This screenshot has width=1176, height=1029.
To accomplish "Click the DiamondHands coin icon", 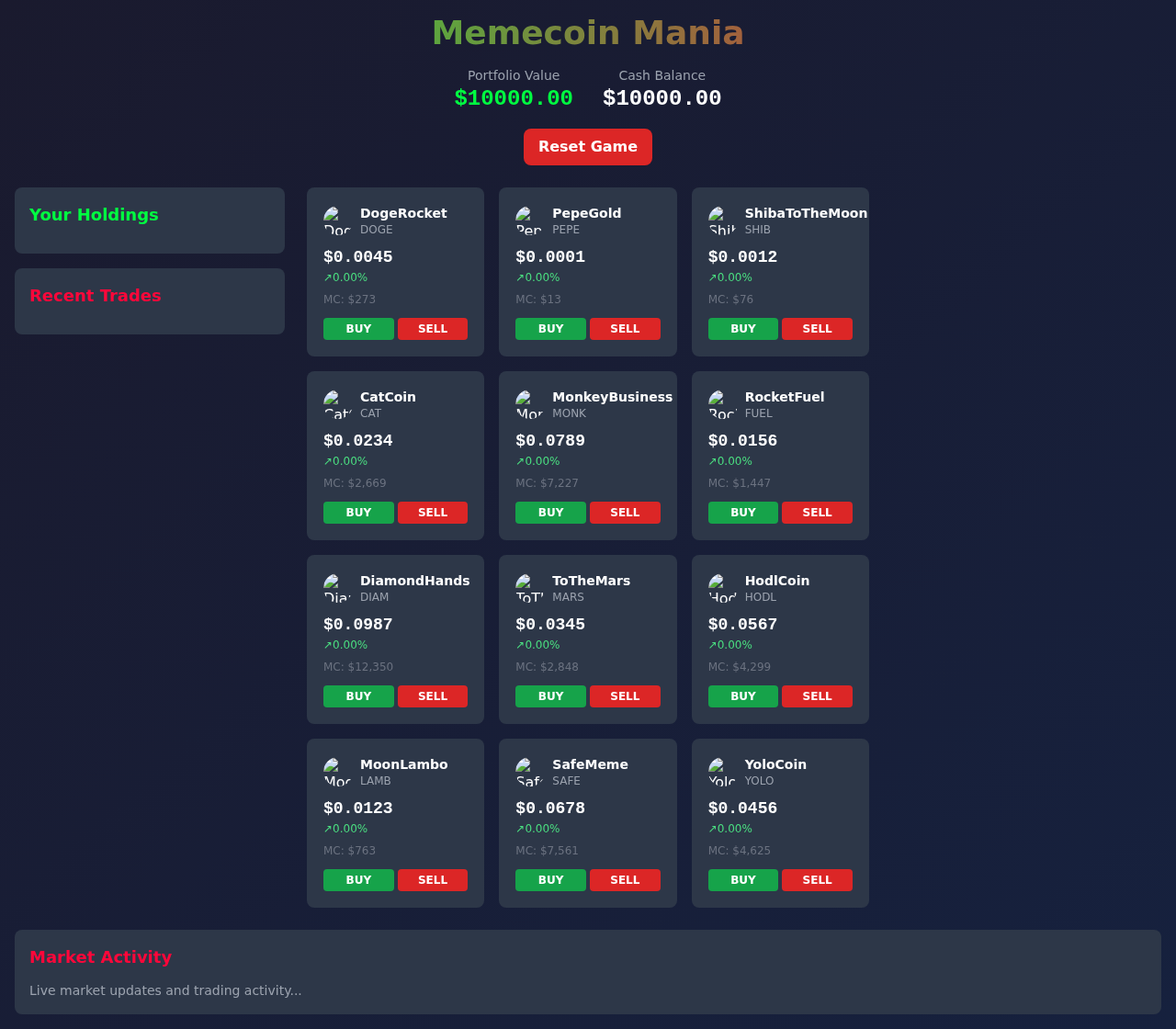I will pyautogui.click(x=337, y=588).
